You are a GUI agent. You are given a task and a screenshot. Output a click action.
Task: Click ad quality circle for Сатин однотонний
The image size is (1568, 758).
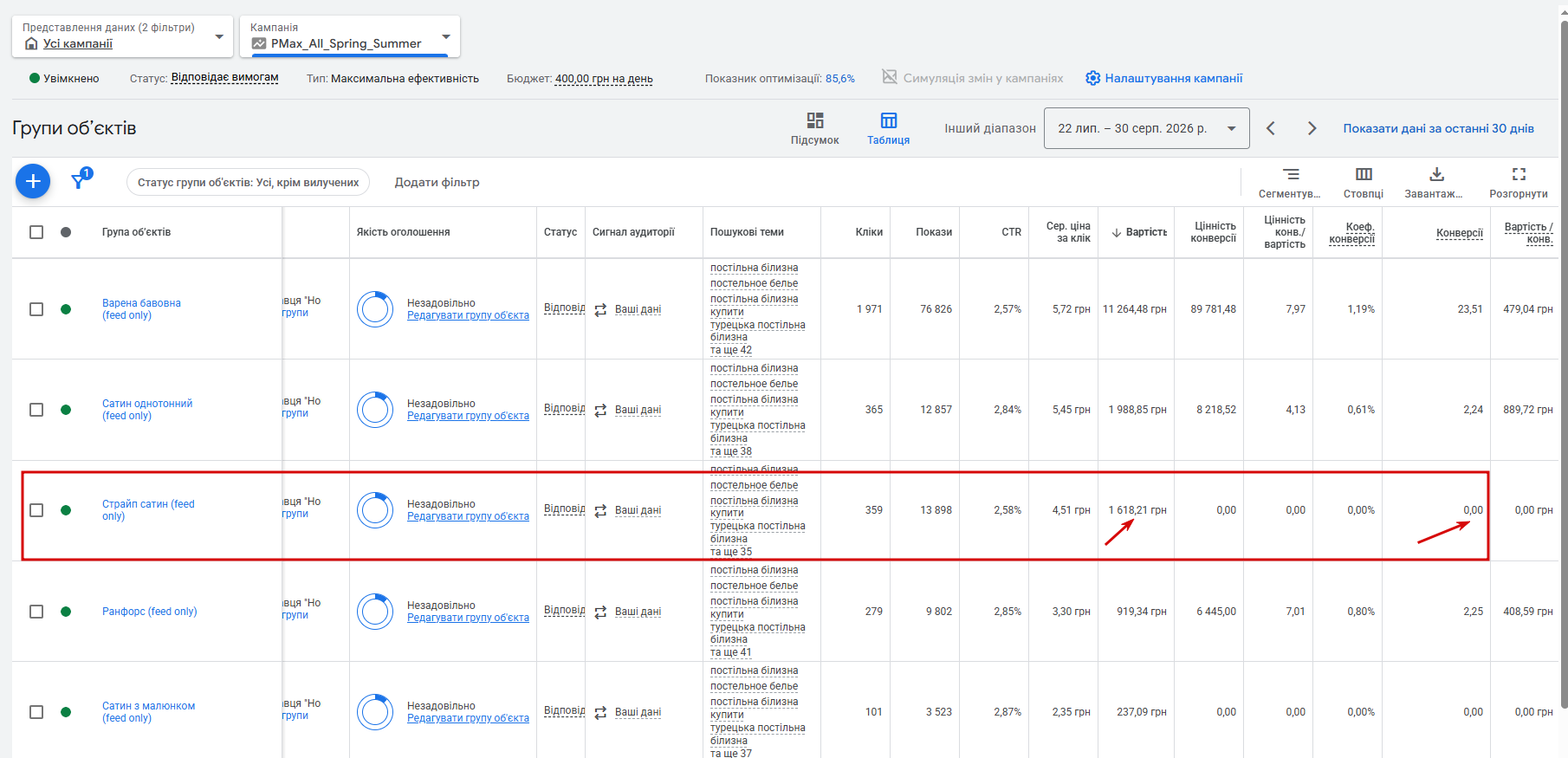[x=375, y=410]
